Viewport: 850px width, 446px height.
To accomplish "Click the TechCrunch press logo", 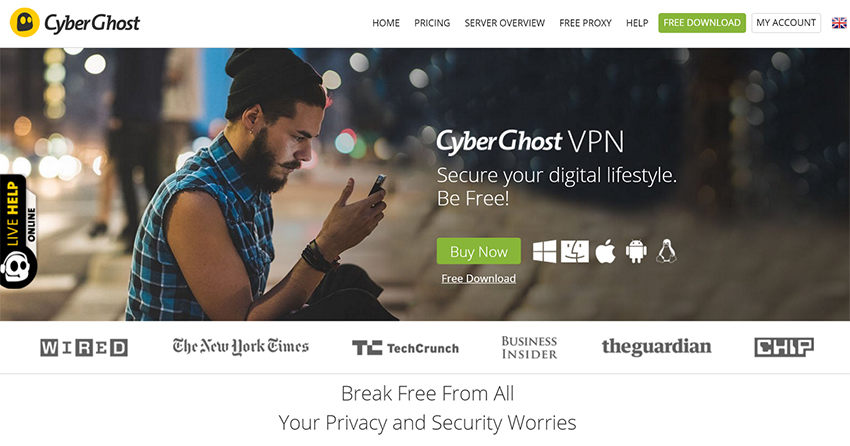I will tap(405, 348).
